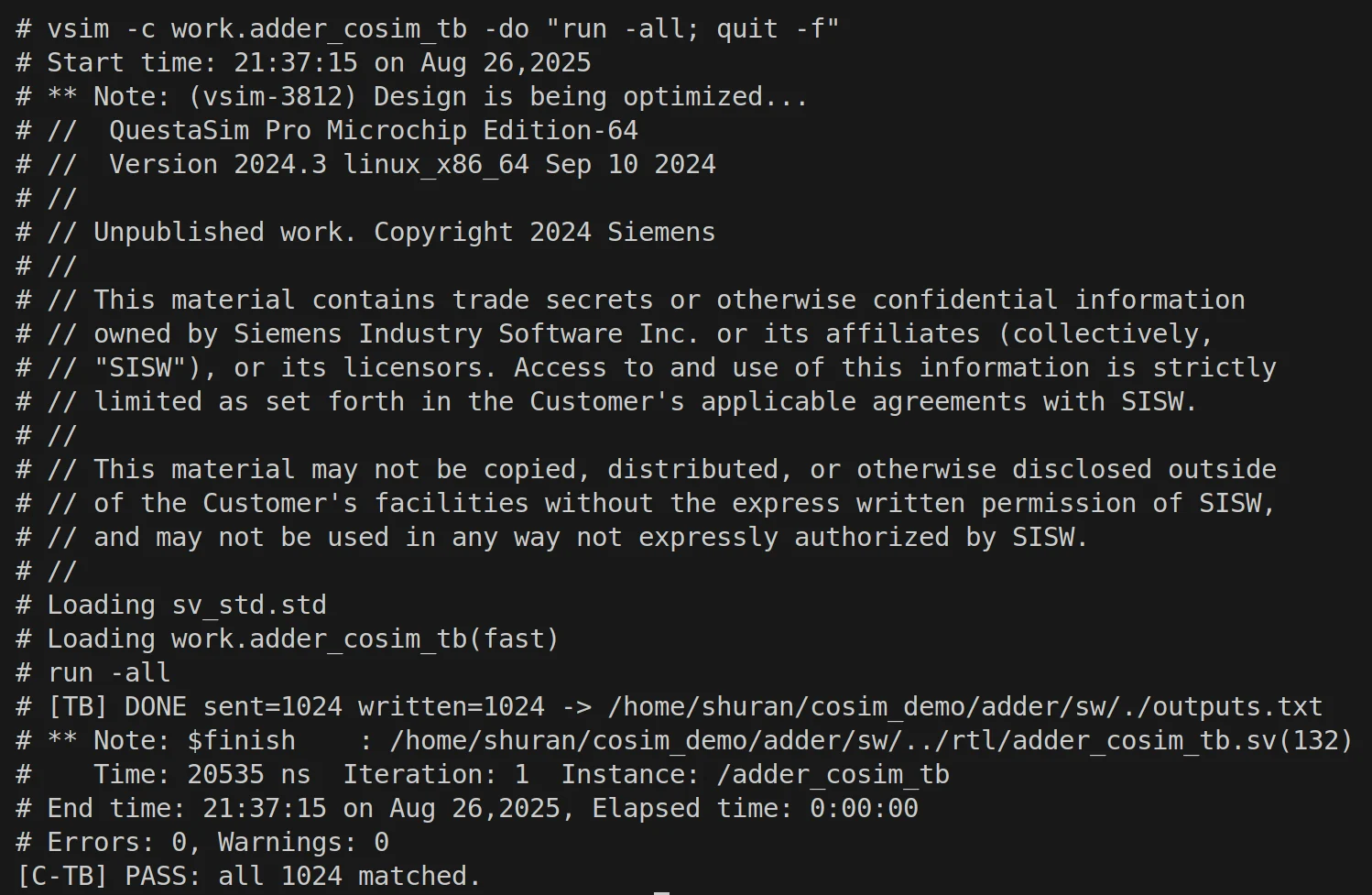
Task: Click the vsim command line at top
Action: pyautogui.click(x=428, y=28)
